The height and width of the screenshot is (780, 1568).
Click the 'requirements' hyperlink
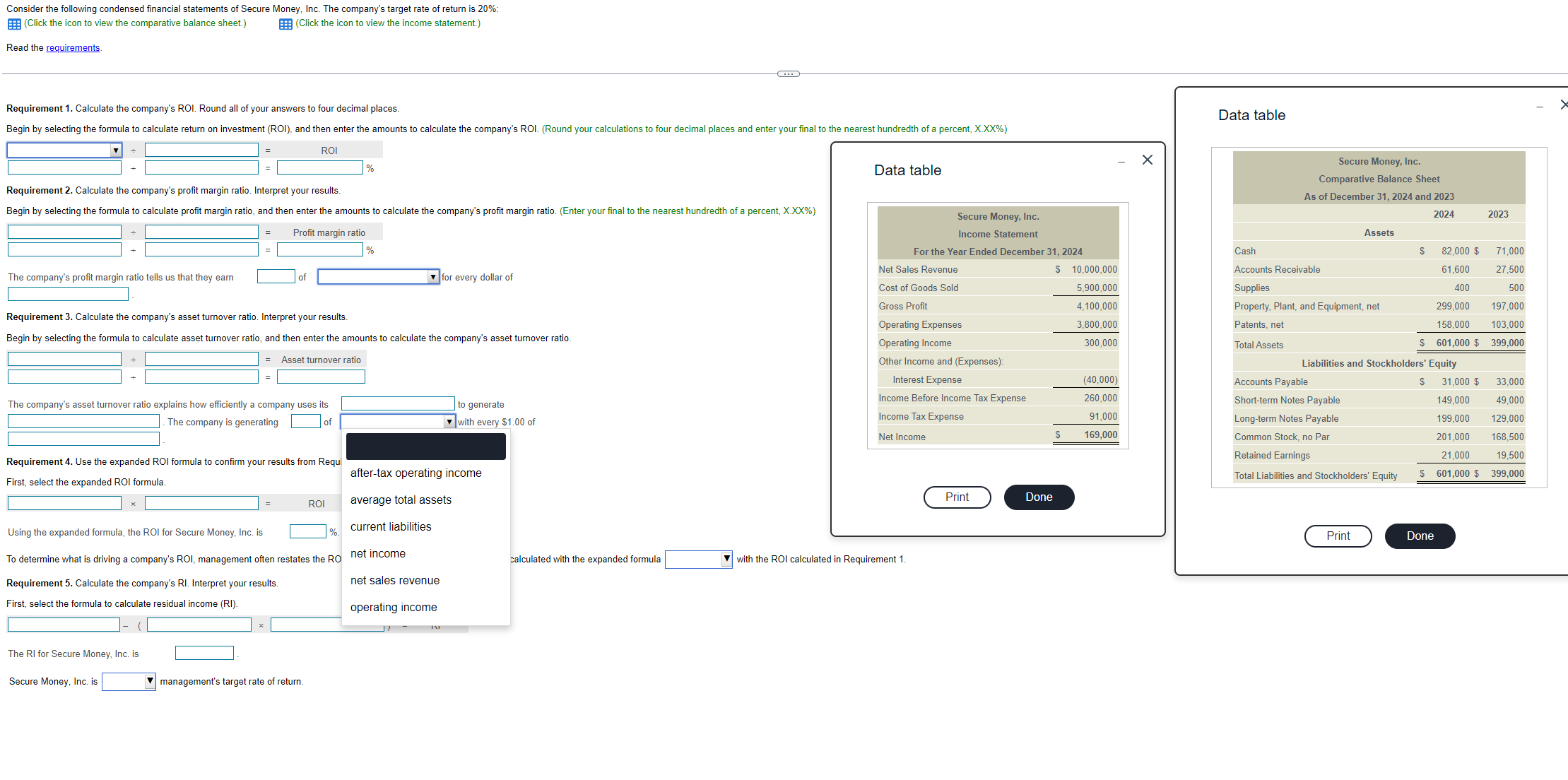tap(74, 47)
